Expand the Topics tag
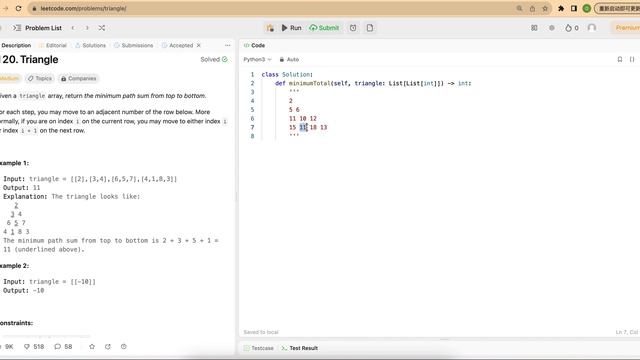 click(x=40, y=78)
